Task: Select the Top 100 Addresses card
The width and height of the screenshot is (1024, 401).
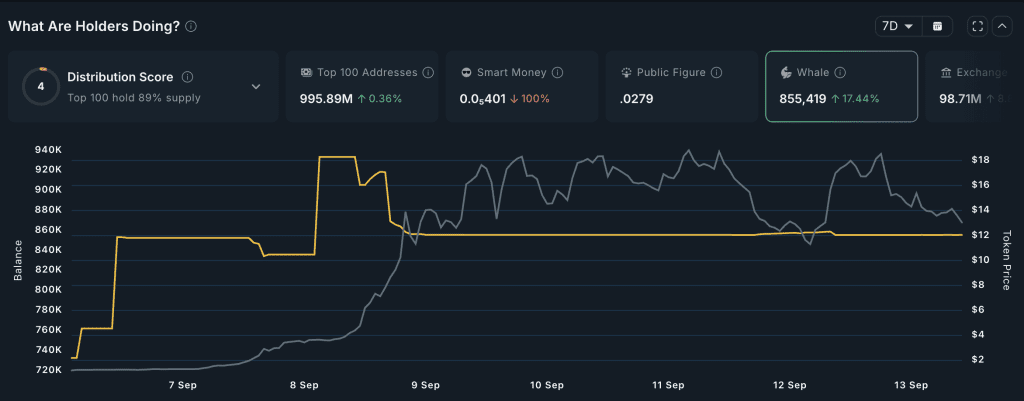Action: pos(362,86)
